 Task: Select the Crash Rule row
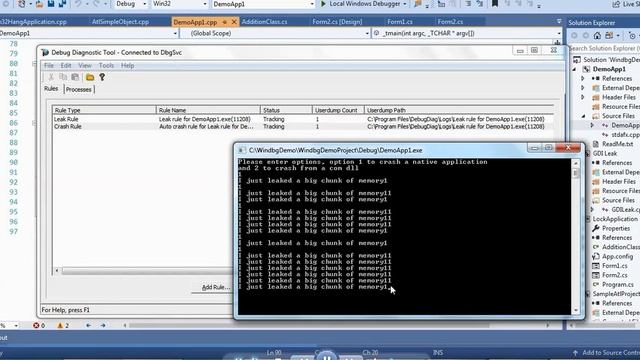303,127
